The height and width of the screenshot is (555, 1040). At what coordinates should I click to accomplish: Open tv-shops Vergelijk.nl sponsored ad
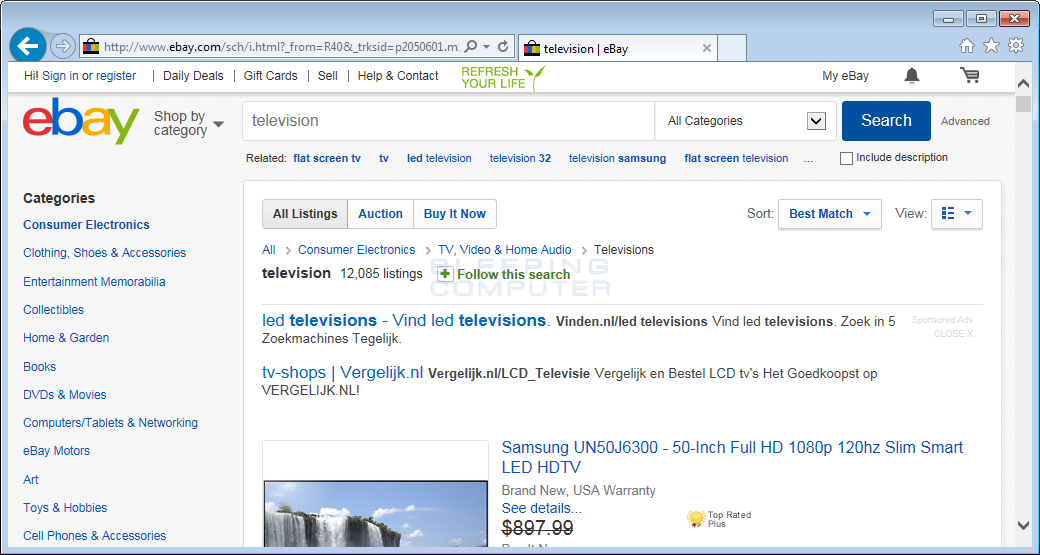[x=342, y=373]
